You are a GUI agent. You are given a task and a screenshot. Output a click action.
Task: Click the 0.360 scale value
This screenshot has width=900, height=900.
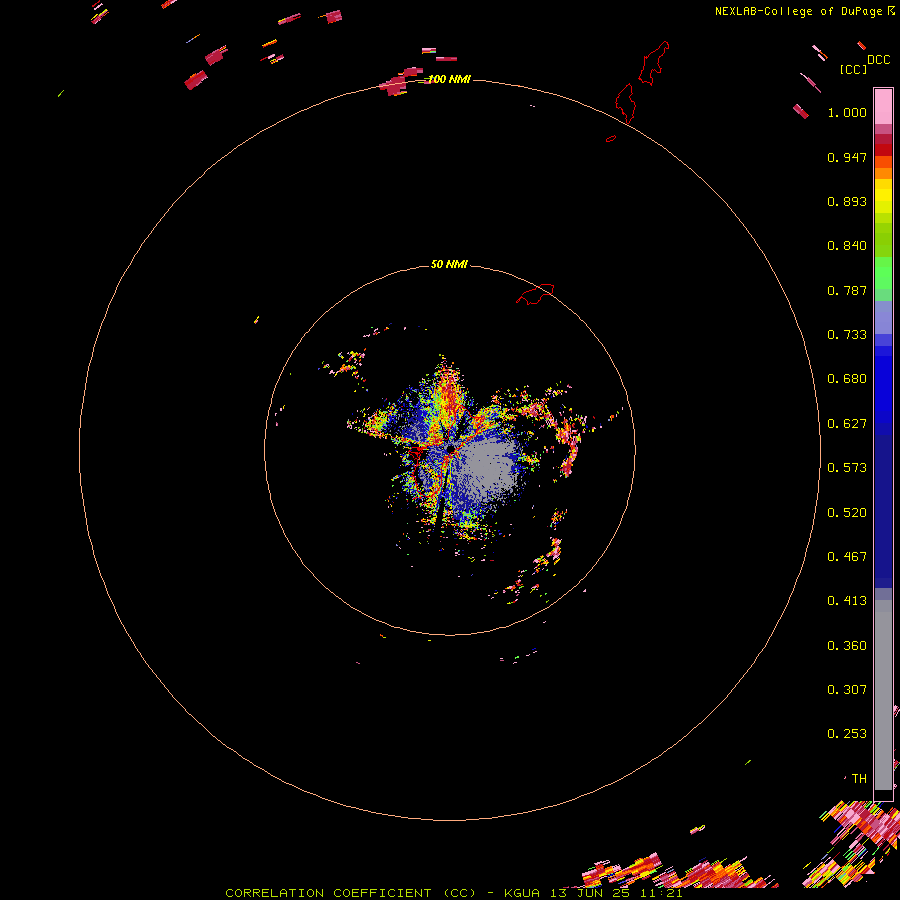[847, 646]
